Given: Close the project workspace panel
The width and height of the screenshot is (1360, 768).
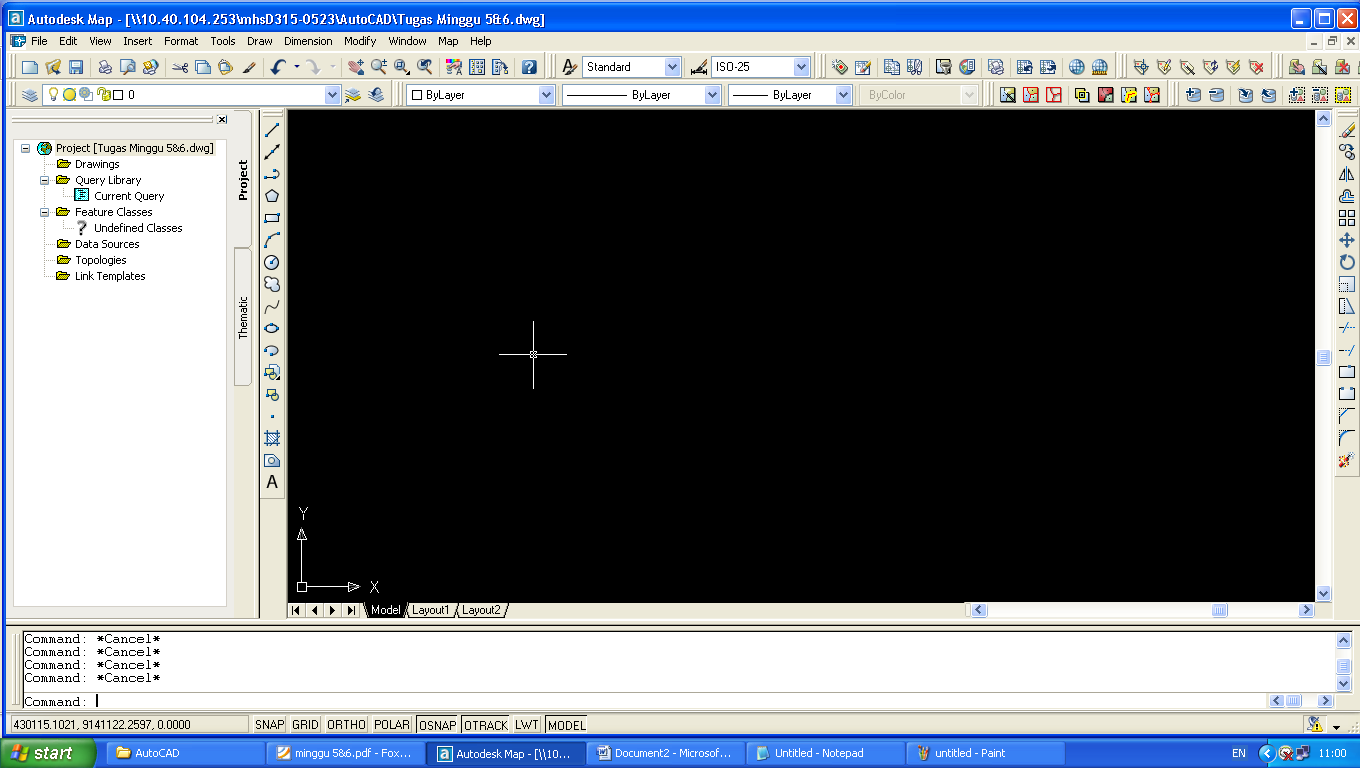Looking at the screenshot, I should (222, 119).
